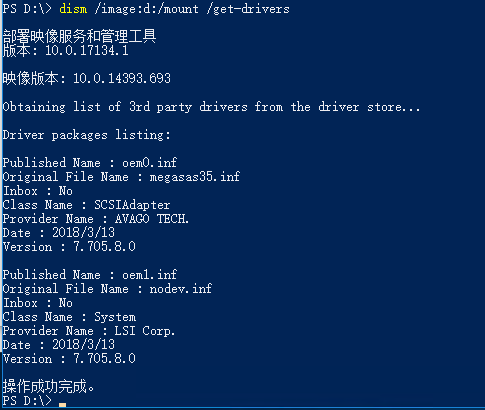Click the nodev.inf file name
Viewport: 485px width, 410px height.
coord(181,289)
